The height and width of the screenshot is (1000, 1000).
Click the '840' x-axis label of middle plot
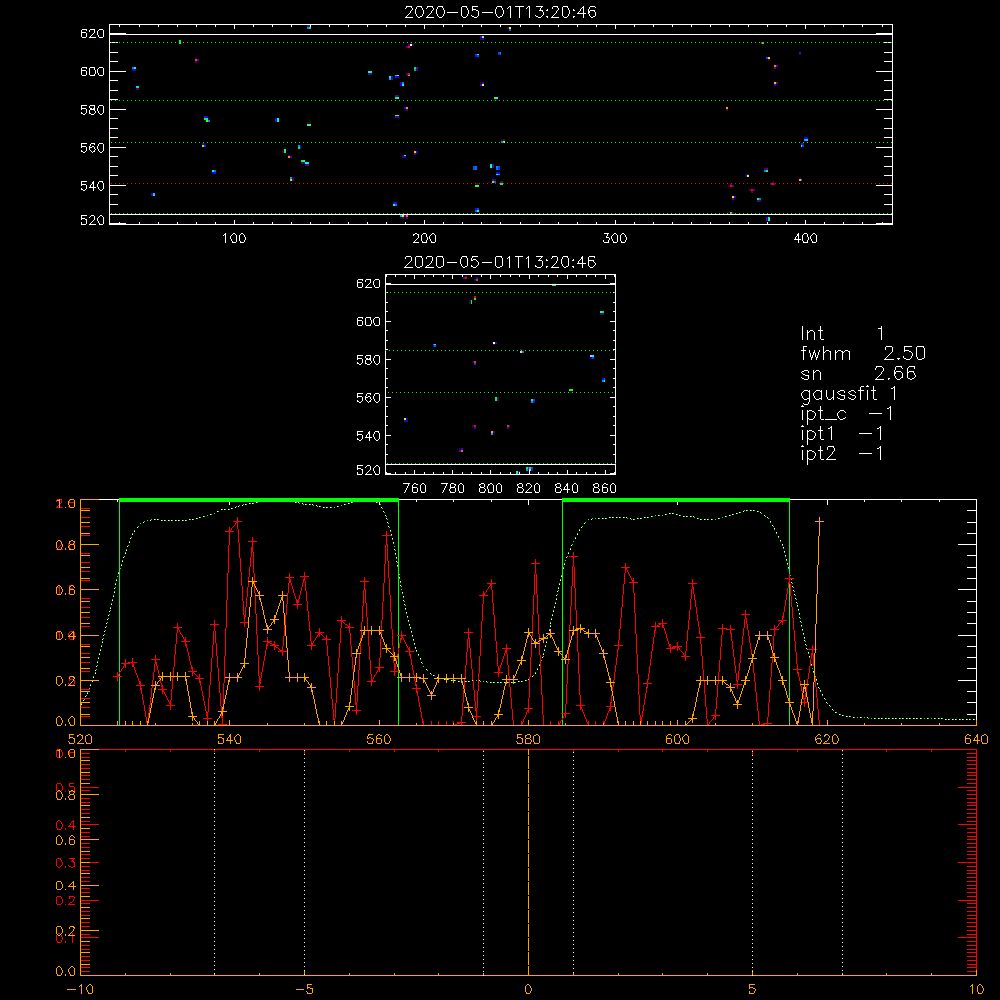pyautogui.click(x=566, y=489)
